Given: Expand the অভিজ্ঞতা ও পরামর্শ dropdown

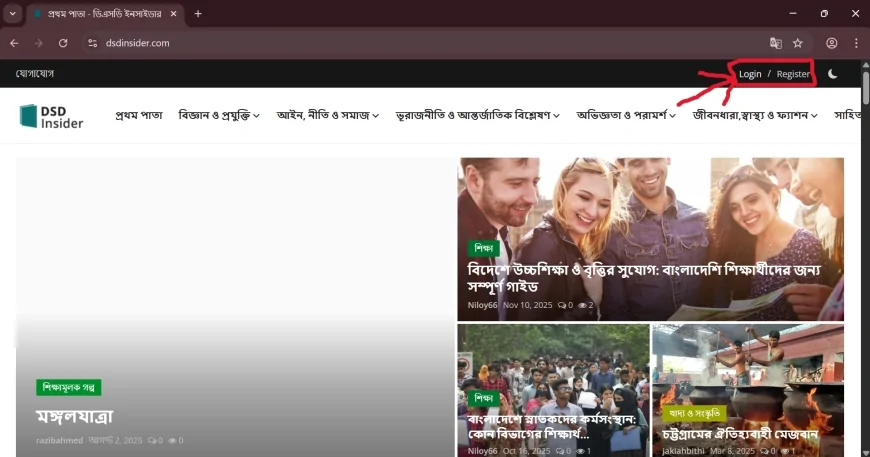Looking at the screenshot, I should (x=626, y=115).
